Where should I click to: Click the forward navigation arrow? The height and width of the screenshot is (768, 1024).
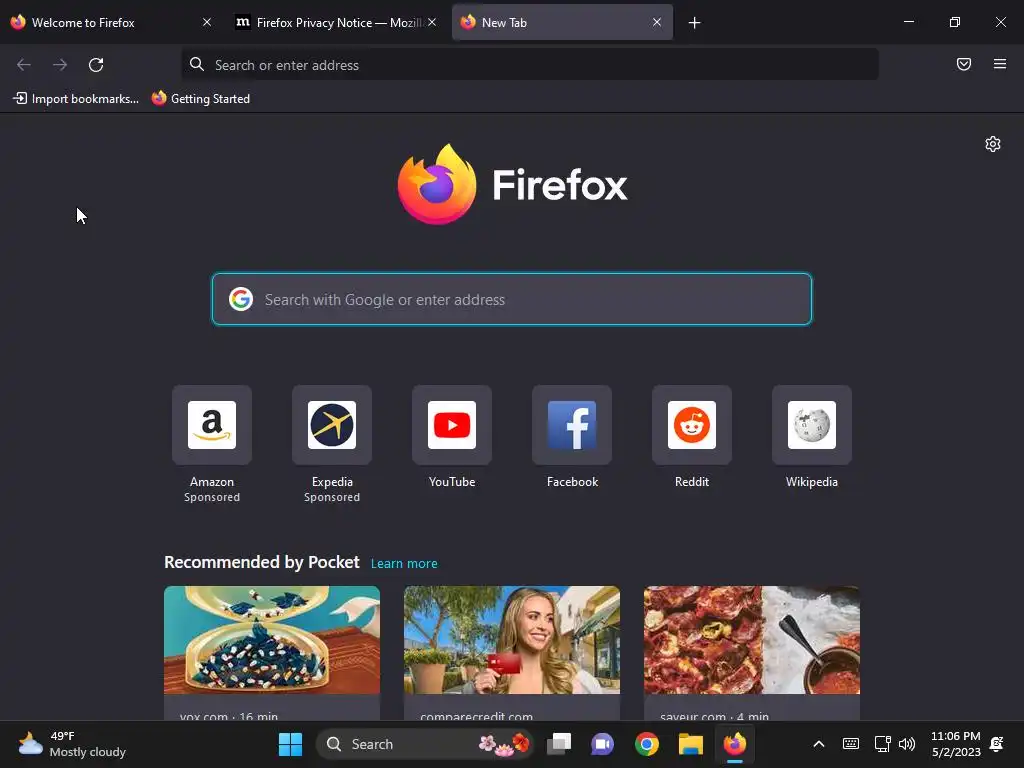(x=60, y=65)
